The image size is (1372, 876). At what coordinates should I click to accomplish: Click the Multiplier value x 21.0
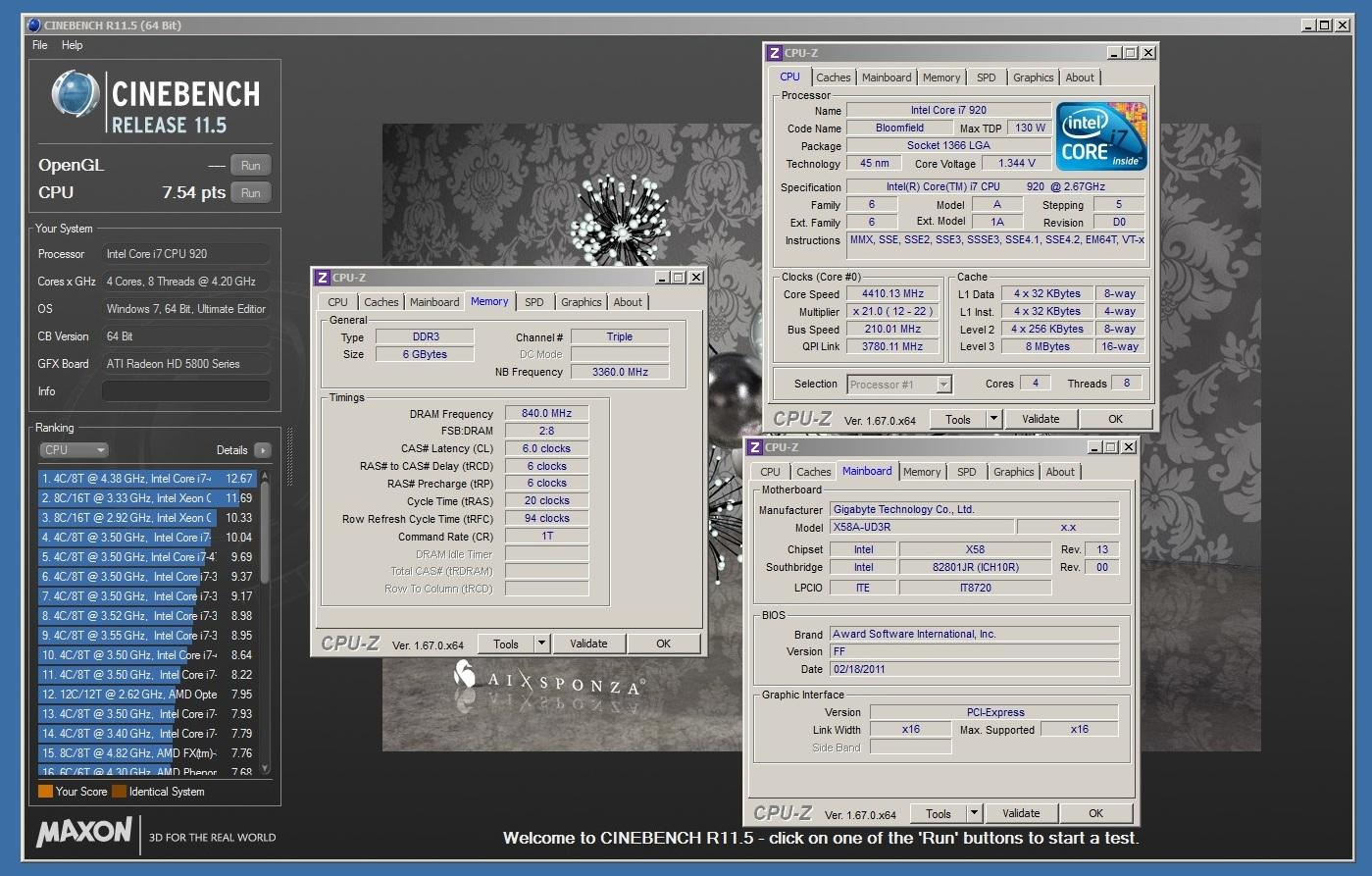893,311
